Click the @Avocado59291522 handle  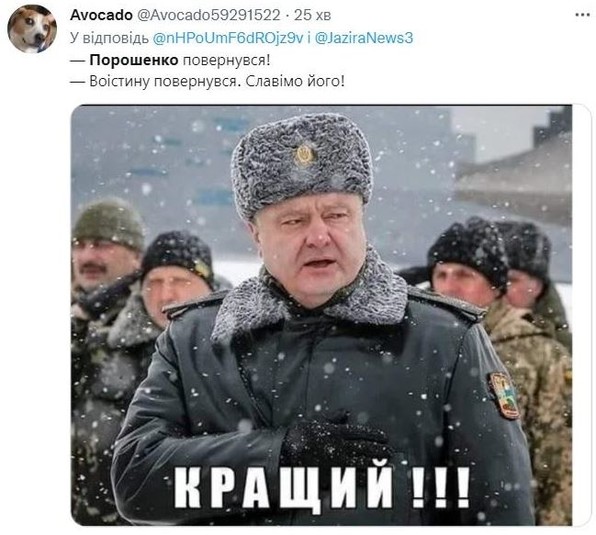point(208,15)
